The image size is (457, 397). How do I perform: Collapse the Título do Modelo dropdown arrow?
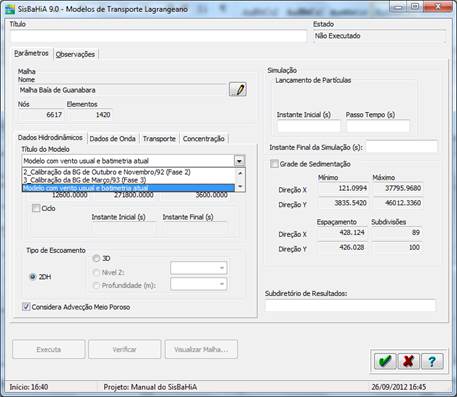tap(239, 161)
